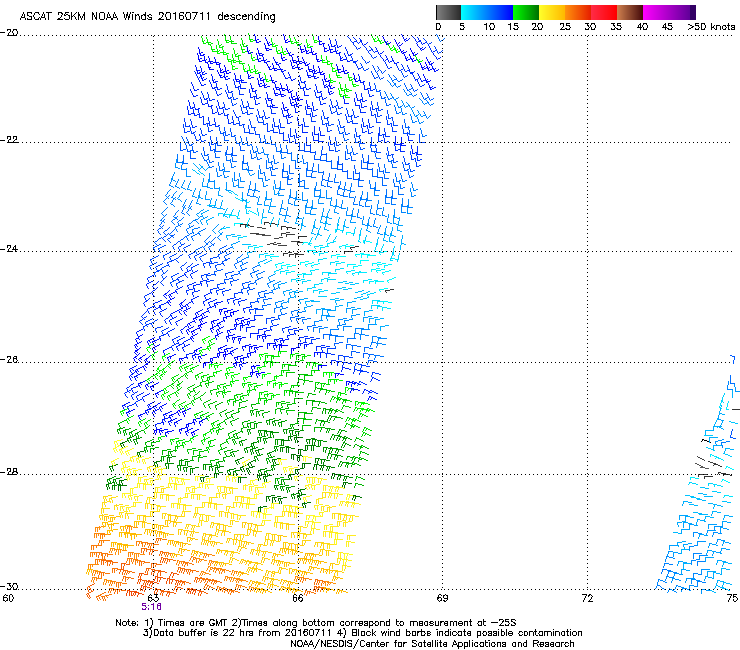The image size is (740, 650).
Task: Click the '25' label on the color scale
Action: tap(565, 27)
